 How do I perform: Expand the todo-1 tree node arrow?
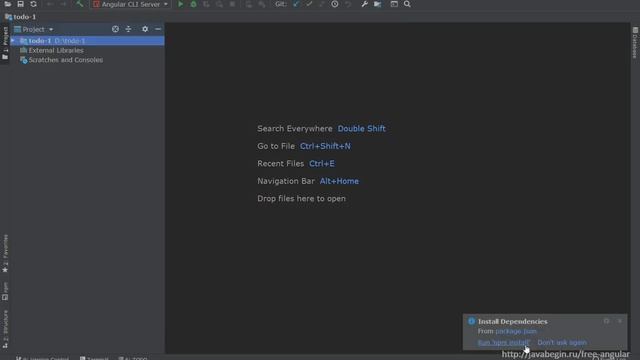[13, 41]
